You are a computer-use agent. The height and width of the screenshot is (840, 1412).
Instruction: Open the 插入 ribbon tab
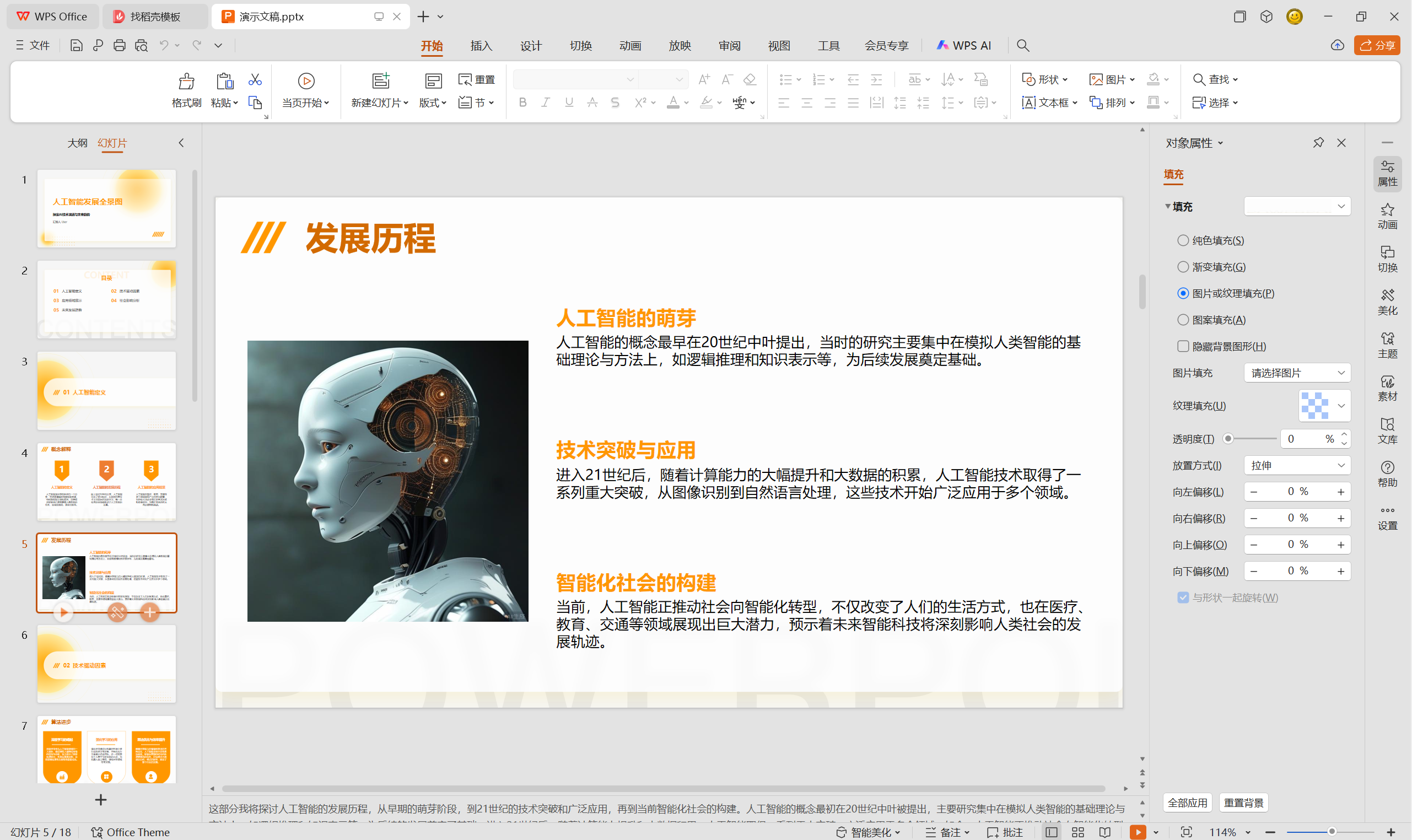[x=481, y=45]
